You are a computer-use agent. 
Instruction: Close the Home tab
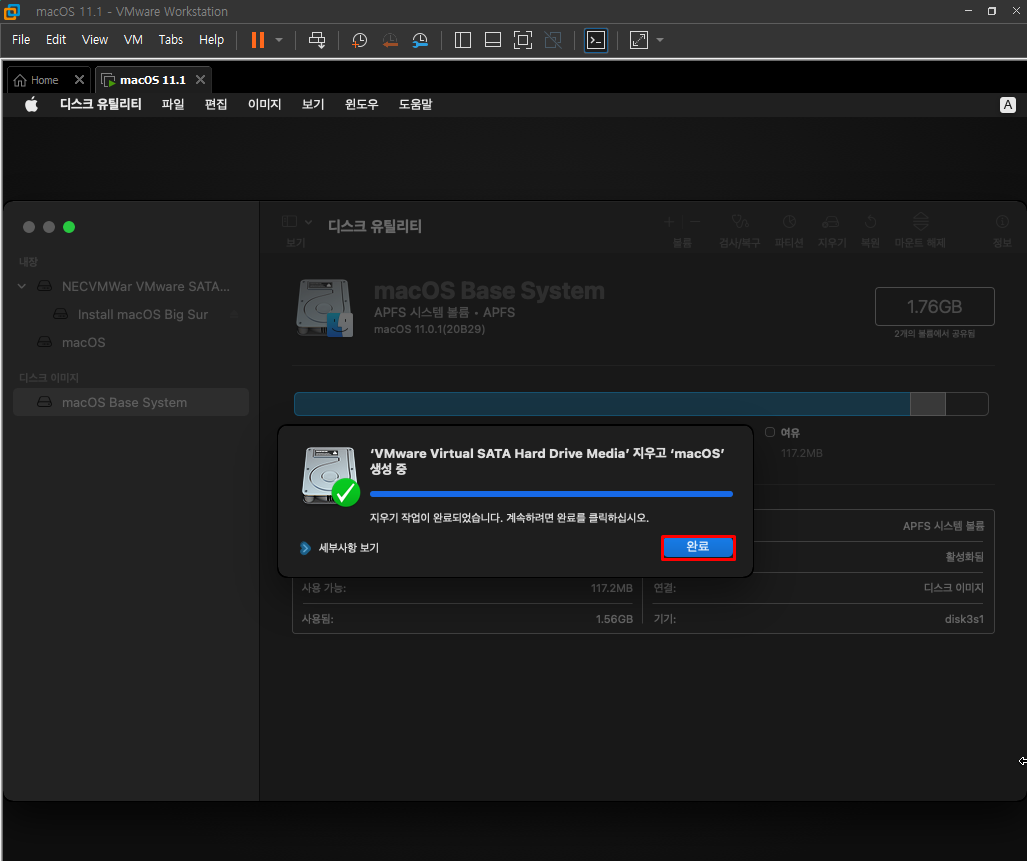tap(79, 79)
